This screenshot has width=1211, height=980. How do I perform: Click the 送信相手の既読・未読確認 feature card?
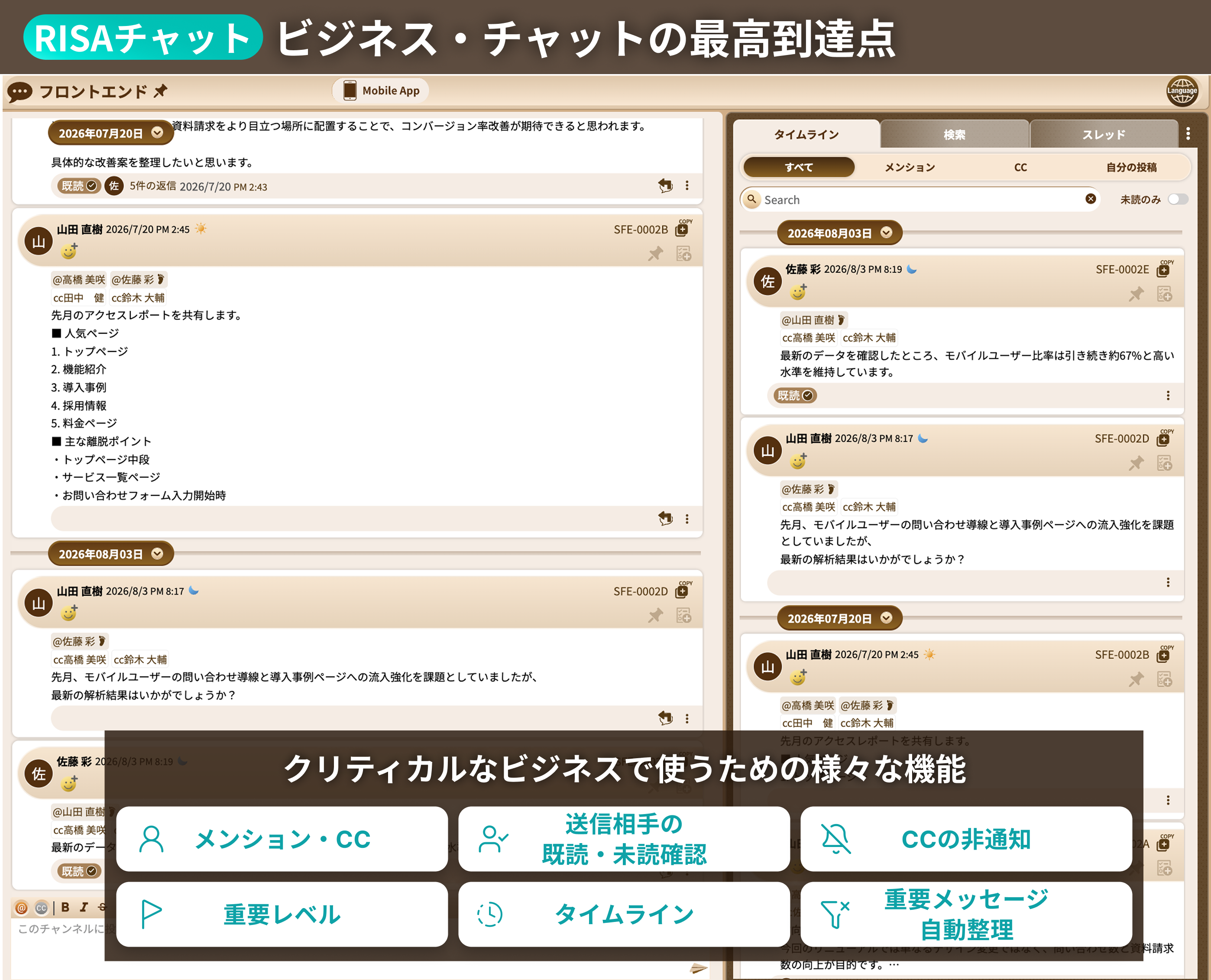(624, 839)
